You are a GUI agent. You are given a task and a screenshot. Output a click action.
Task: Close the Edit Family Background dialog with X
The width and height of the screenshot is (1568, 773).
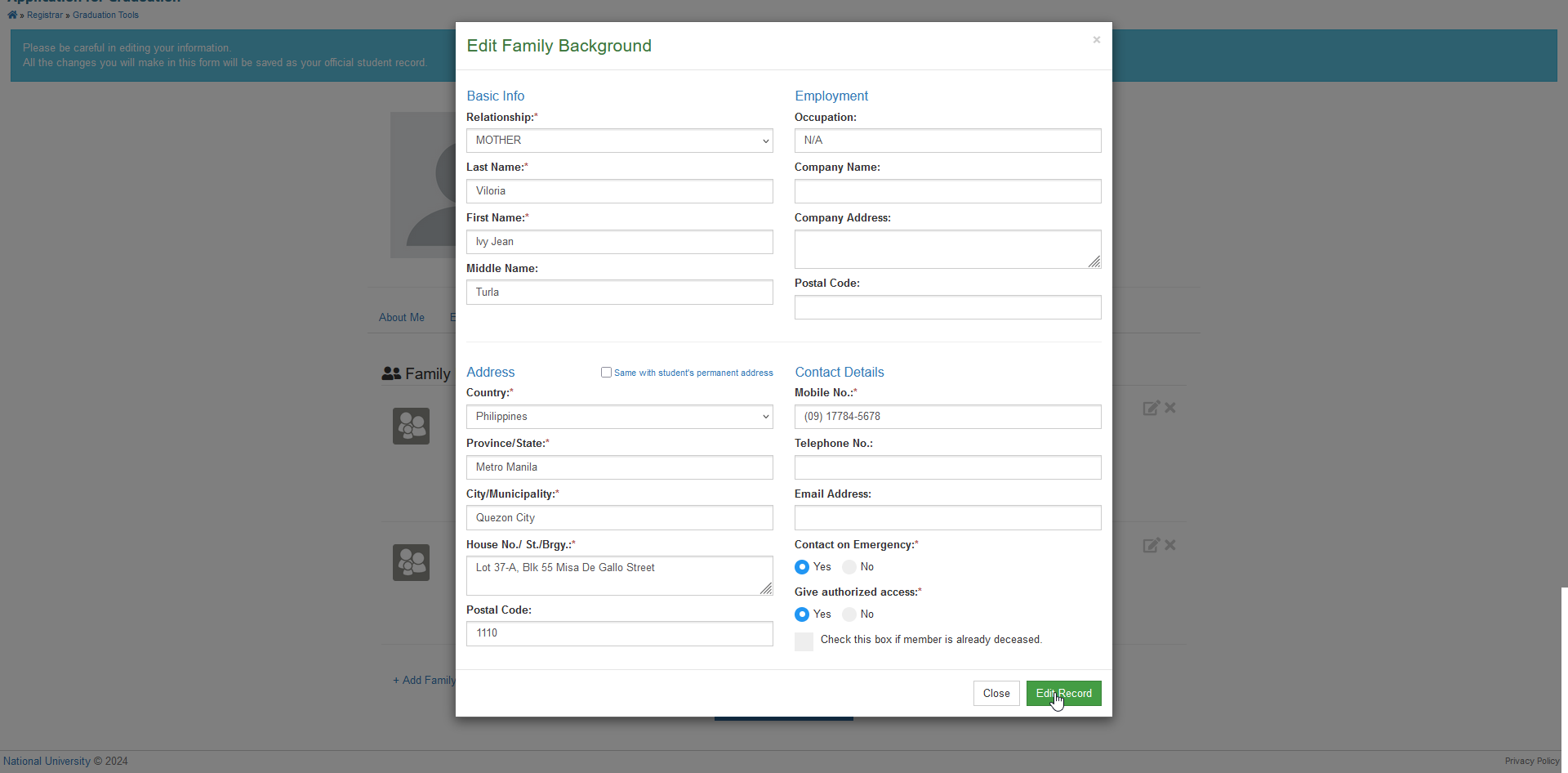[x=1097, y=39]
